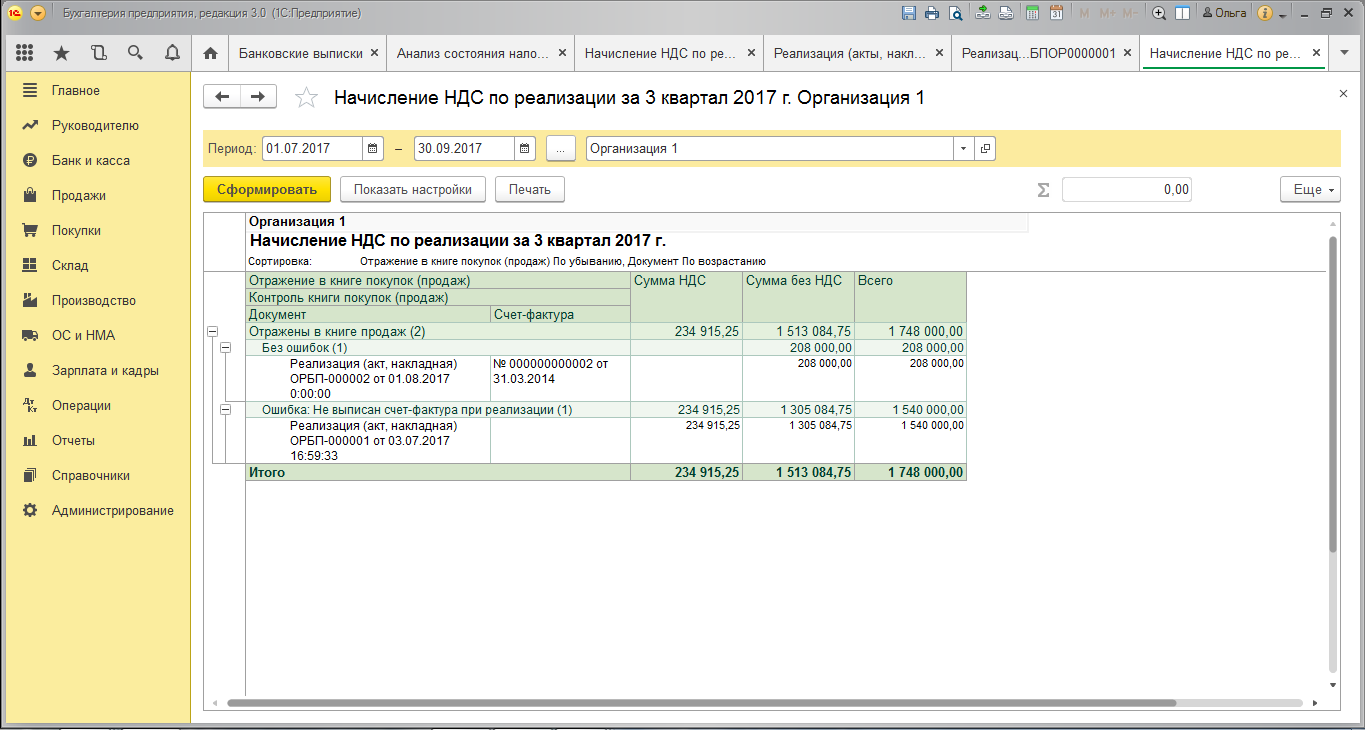The width and height of the screenshot is (1365, 730).
Task: Open Favorites star in the tools panel
Action: [x=62, y=53]
